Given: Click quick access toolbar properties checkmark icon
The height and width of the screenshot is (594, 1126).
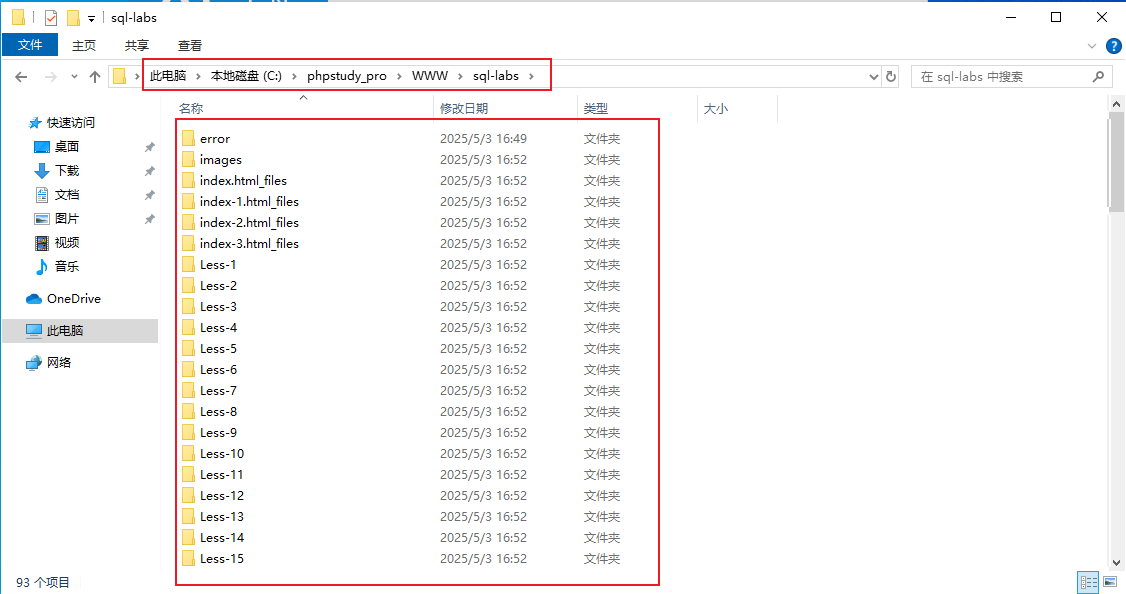Looking at the screenshot, I should (x=50, y=17).
